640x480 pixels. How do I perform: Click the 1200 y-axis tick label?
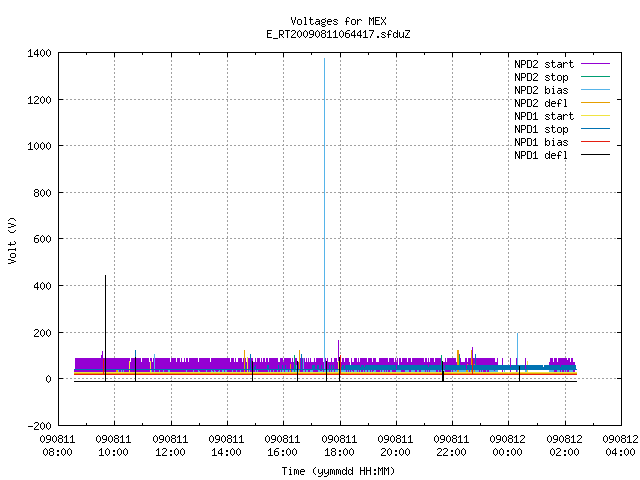tap(39, 100)
